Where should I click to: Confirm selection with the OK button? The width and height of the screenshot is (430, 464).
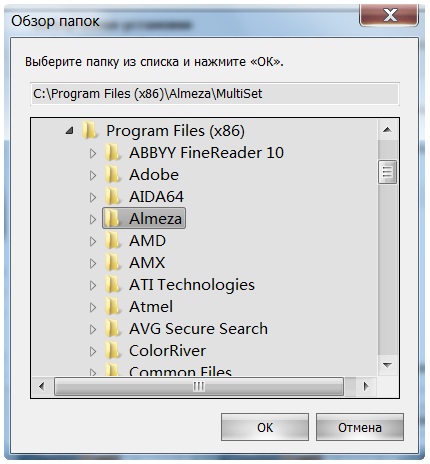265,427
